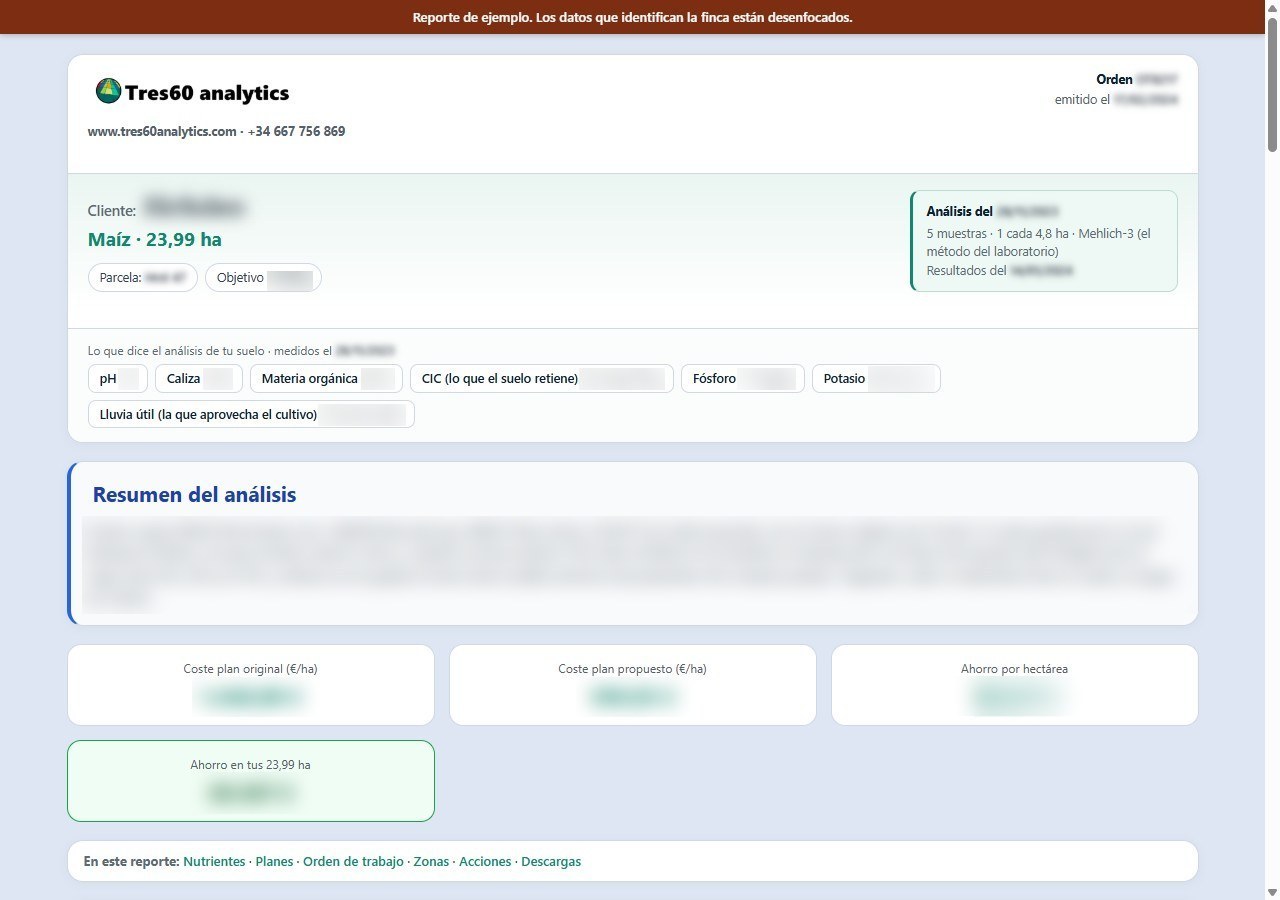Viewport: 1280px width, 900px height.
Task: Navigate to the Acciones section
Action: coord(485,861)
